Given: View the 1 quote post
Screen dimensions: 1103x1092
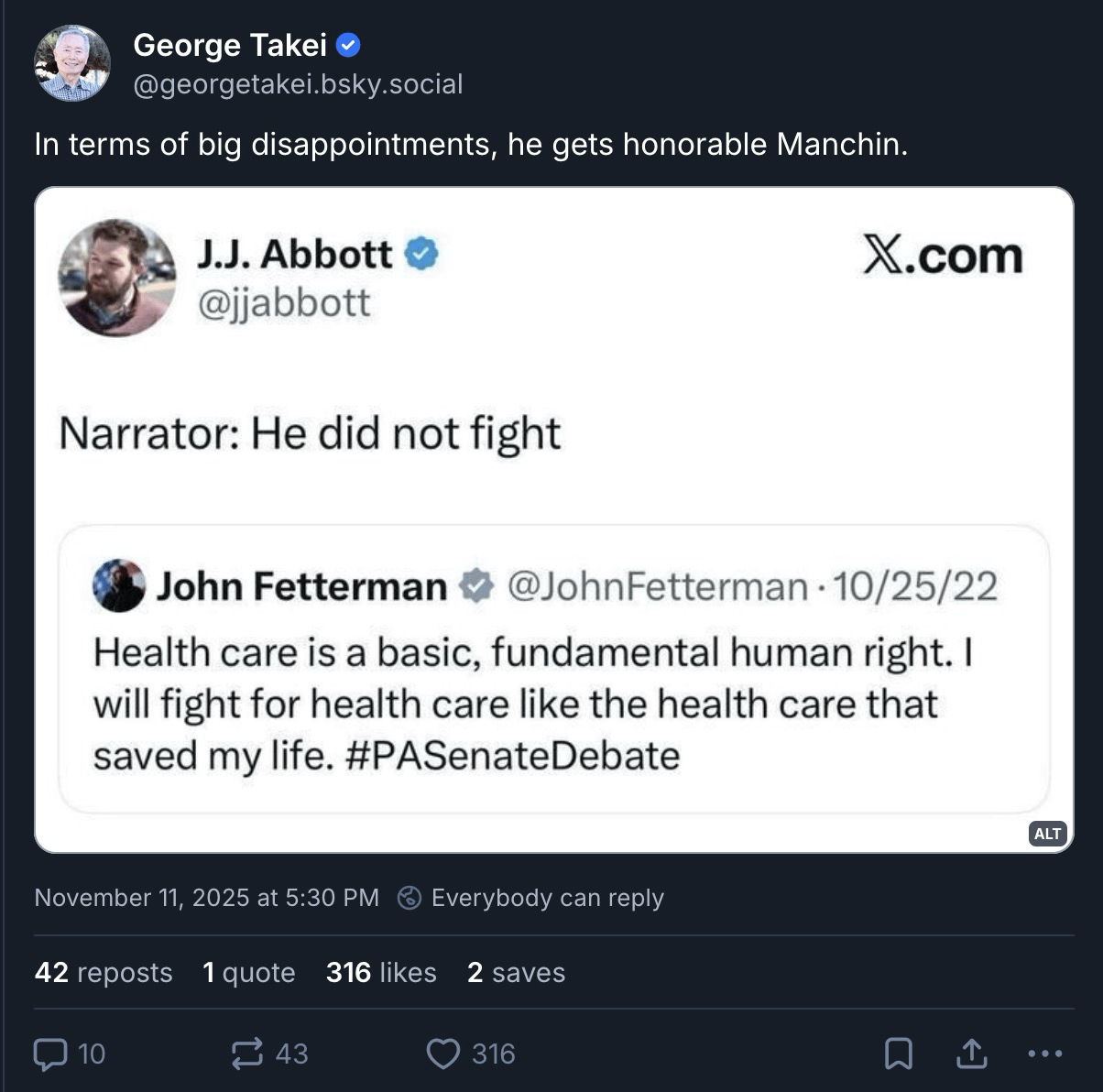Looking at the screenshot, I should click(249, 972).
